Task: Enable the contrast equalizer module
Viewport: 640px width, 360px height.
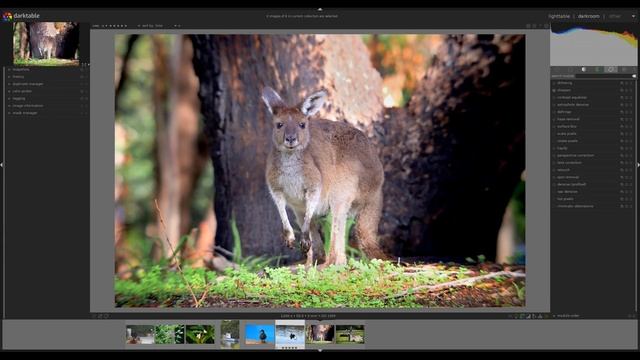Action: (554, 98)
